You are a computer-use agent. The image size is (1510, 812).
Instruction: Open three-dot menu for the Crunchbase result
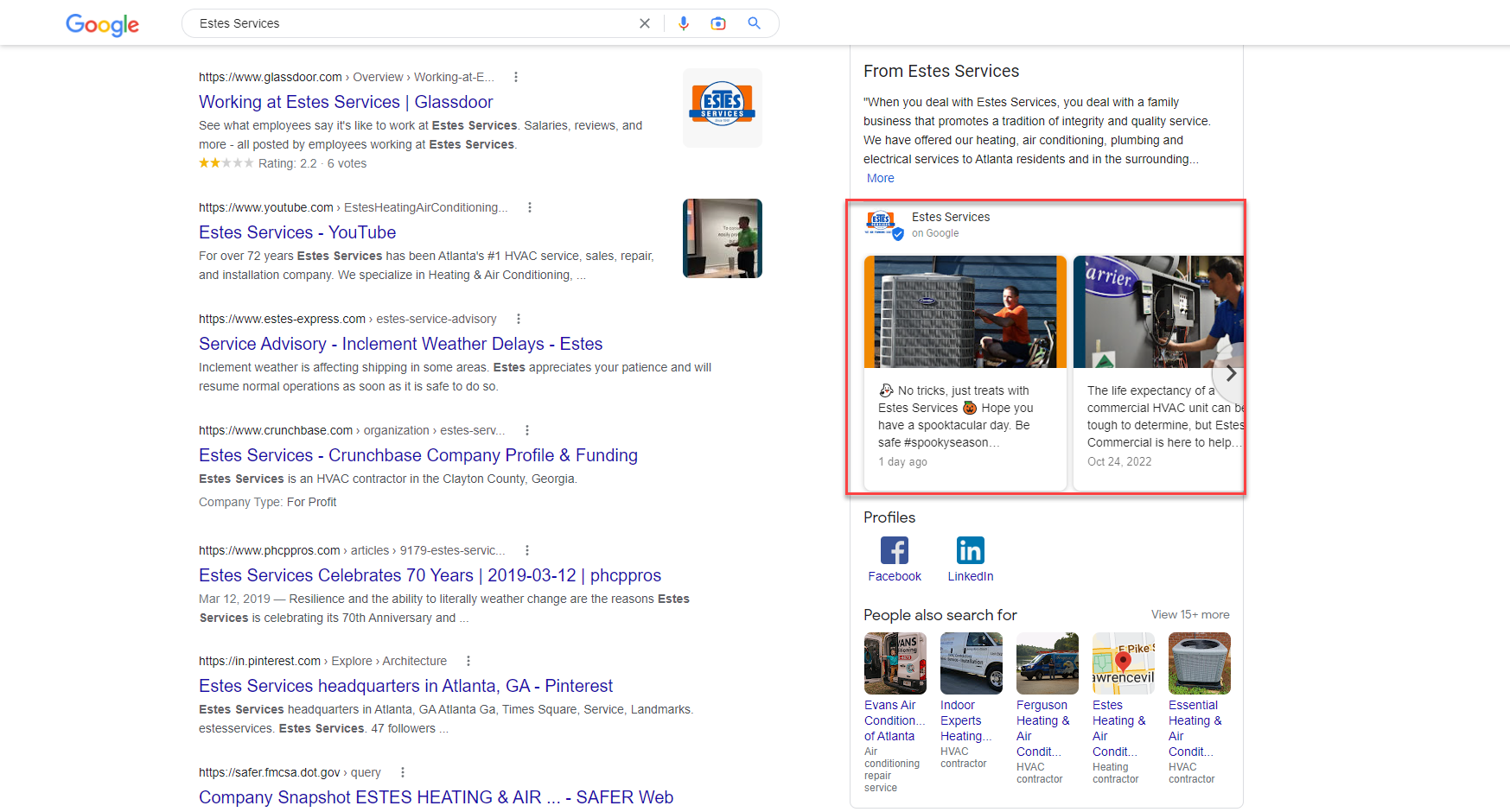point(527,430)
